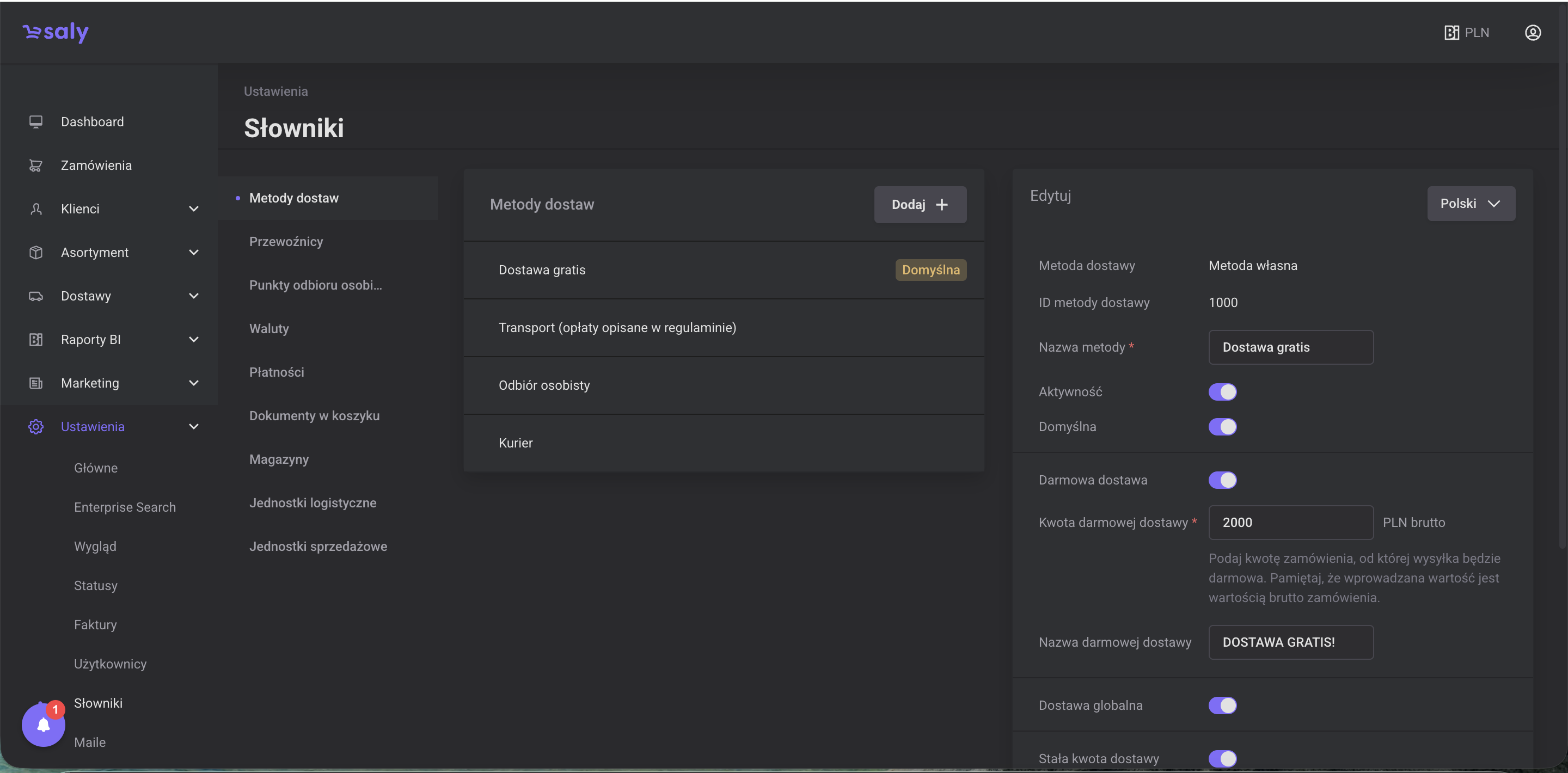
Task: Click the Domyślna badge on Dostawa gratis
Action: (930, 269)
